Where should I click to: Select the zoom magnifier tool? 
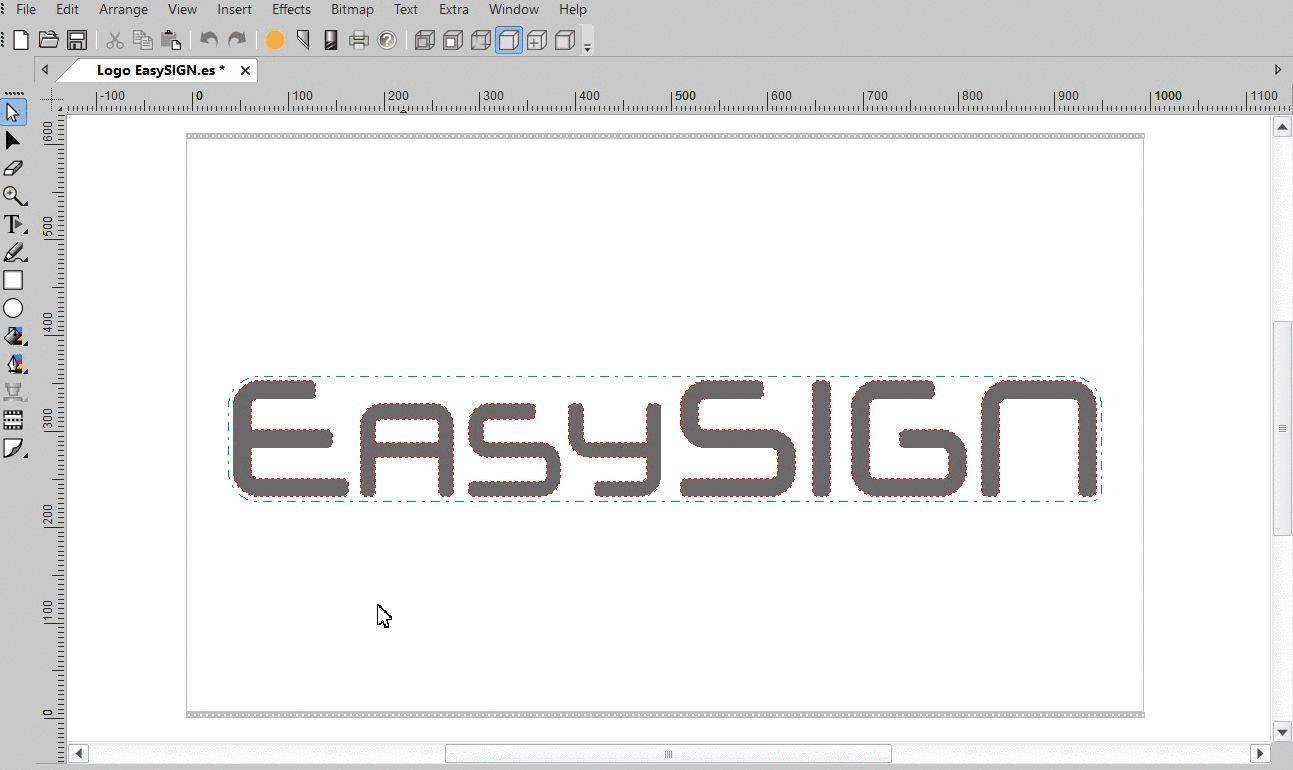(x=13, y=196)
